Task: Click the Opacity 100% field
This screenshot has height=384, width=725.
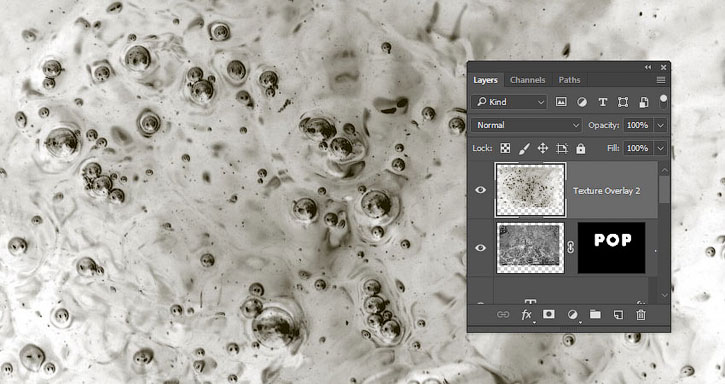Action: pyautogui.click(x=638, y=125)
